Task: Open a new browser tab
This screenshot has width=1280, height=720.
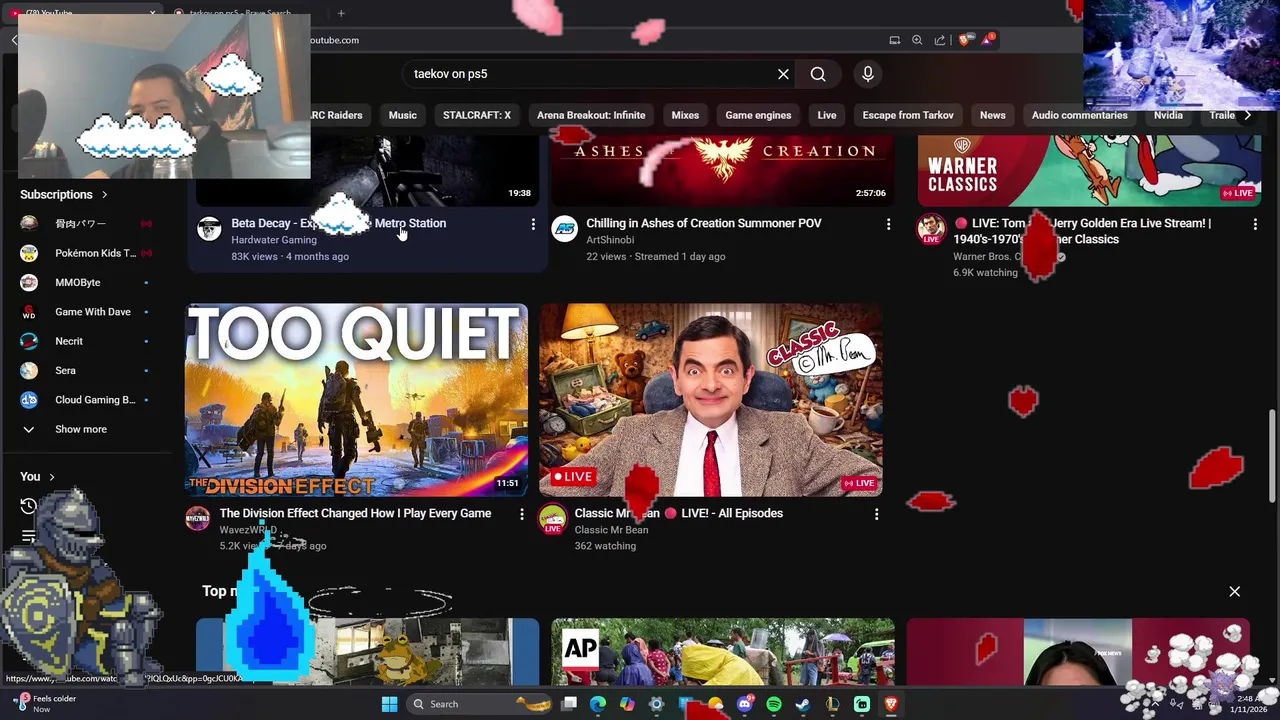Action: 341,13
